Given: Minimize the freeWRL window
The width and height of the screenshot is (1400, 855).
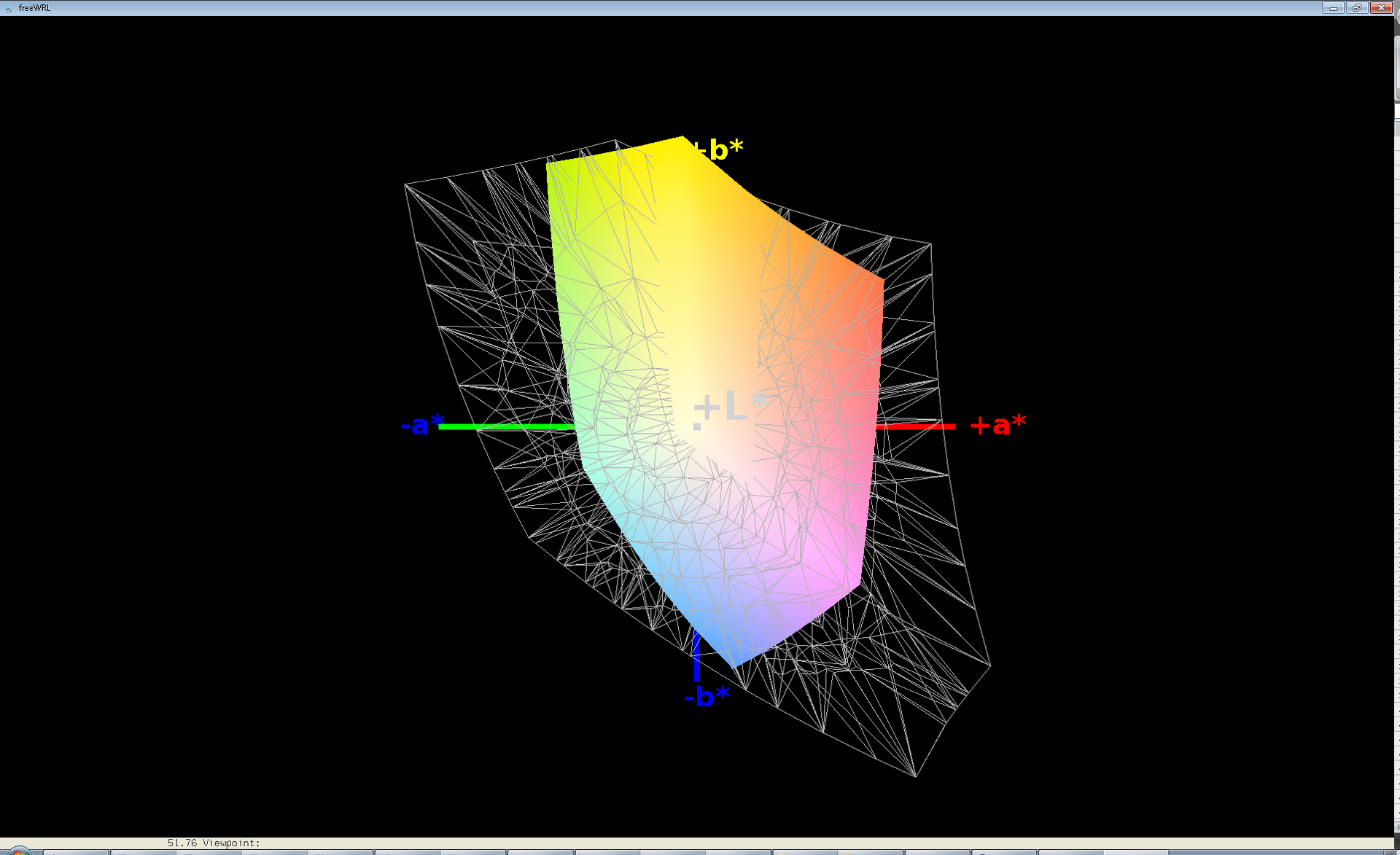Looking at the screenshot, I should pyautogui.click(x=1333, y=8).
